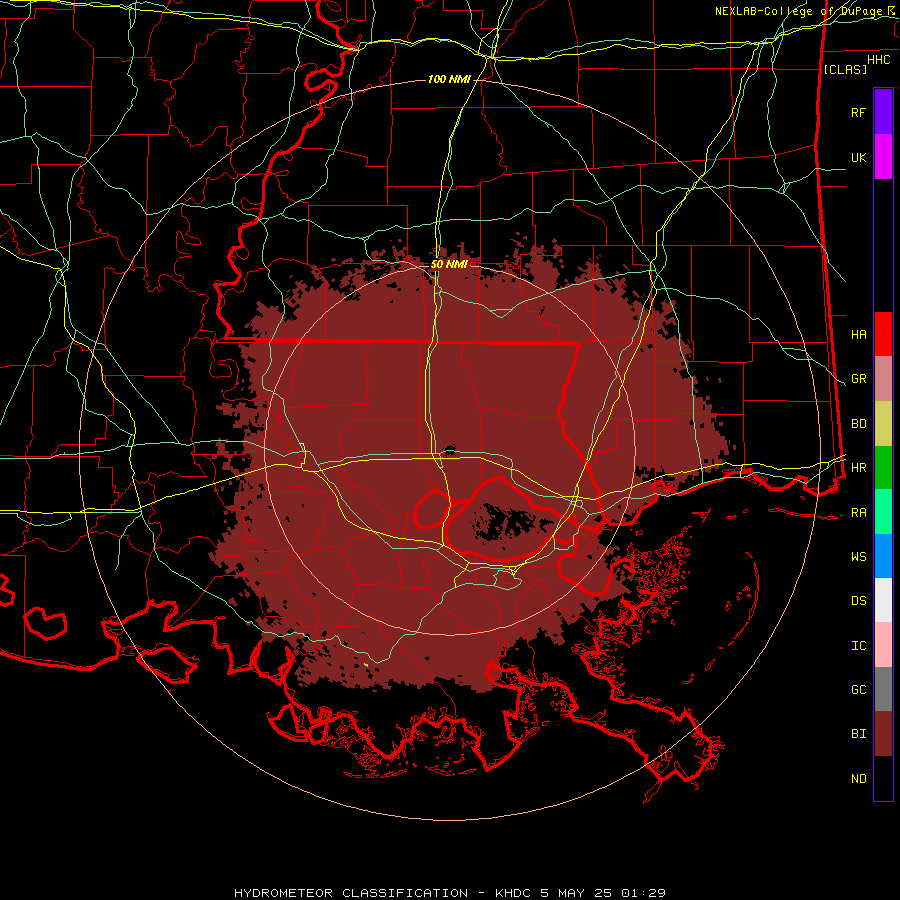
Task: Click the RA legend label
Action: click(x=858, y=513)
